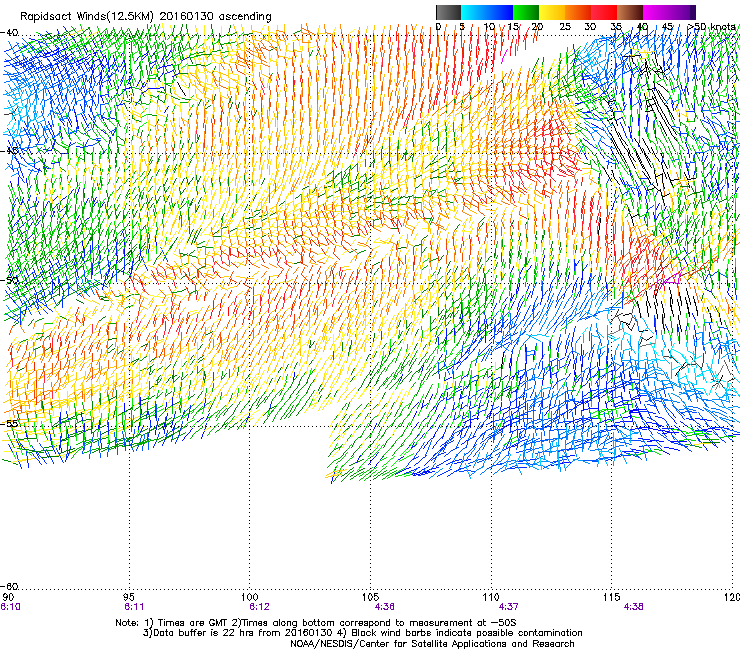Click the green 15-20 knots legend segment
The width and height of the screenshot is (740, 650).
[526, 12]
